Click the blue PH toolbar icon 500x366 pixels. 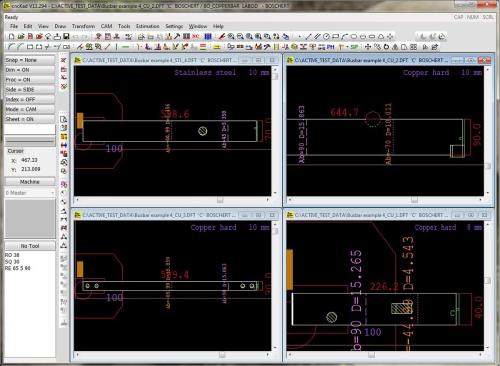[330, 47]
